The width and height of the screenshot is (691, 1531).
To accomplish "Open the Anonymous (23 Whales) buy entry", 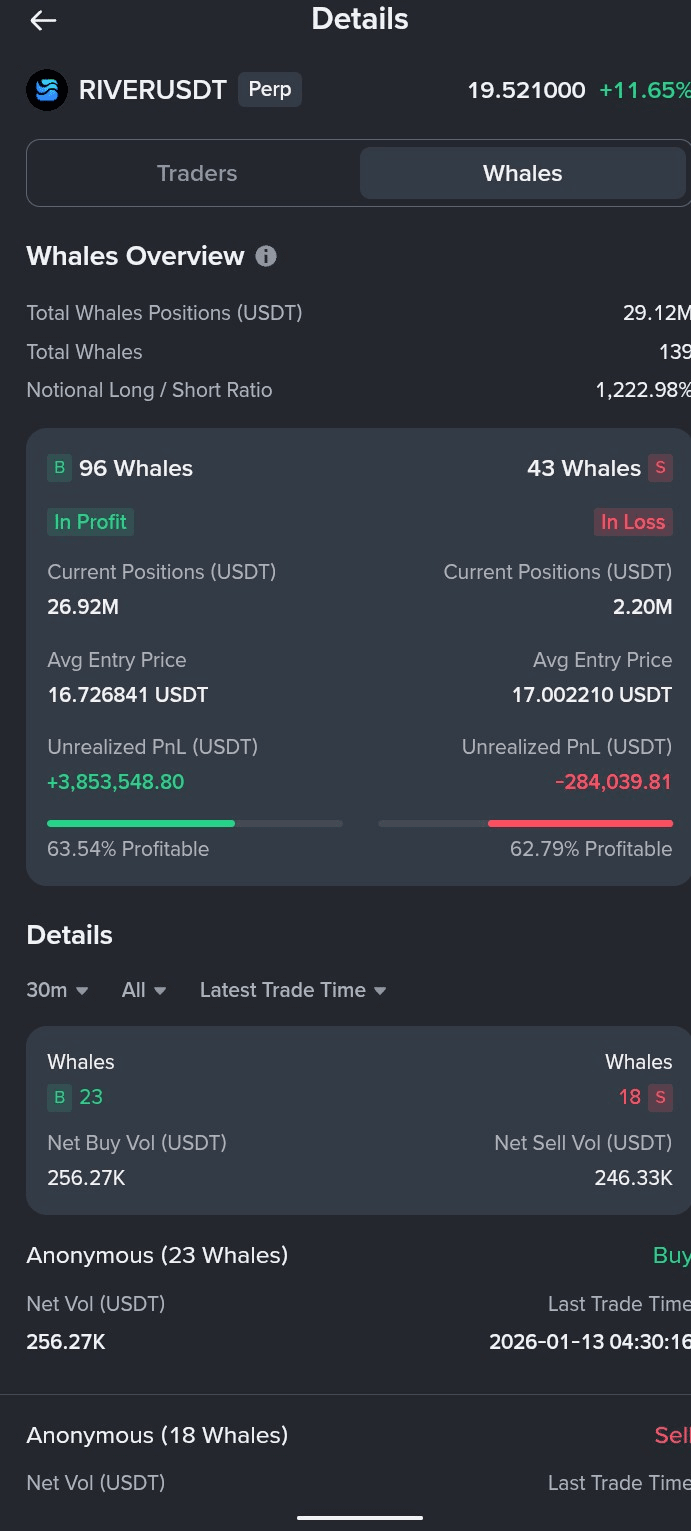I will (157, 1255).
